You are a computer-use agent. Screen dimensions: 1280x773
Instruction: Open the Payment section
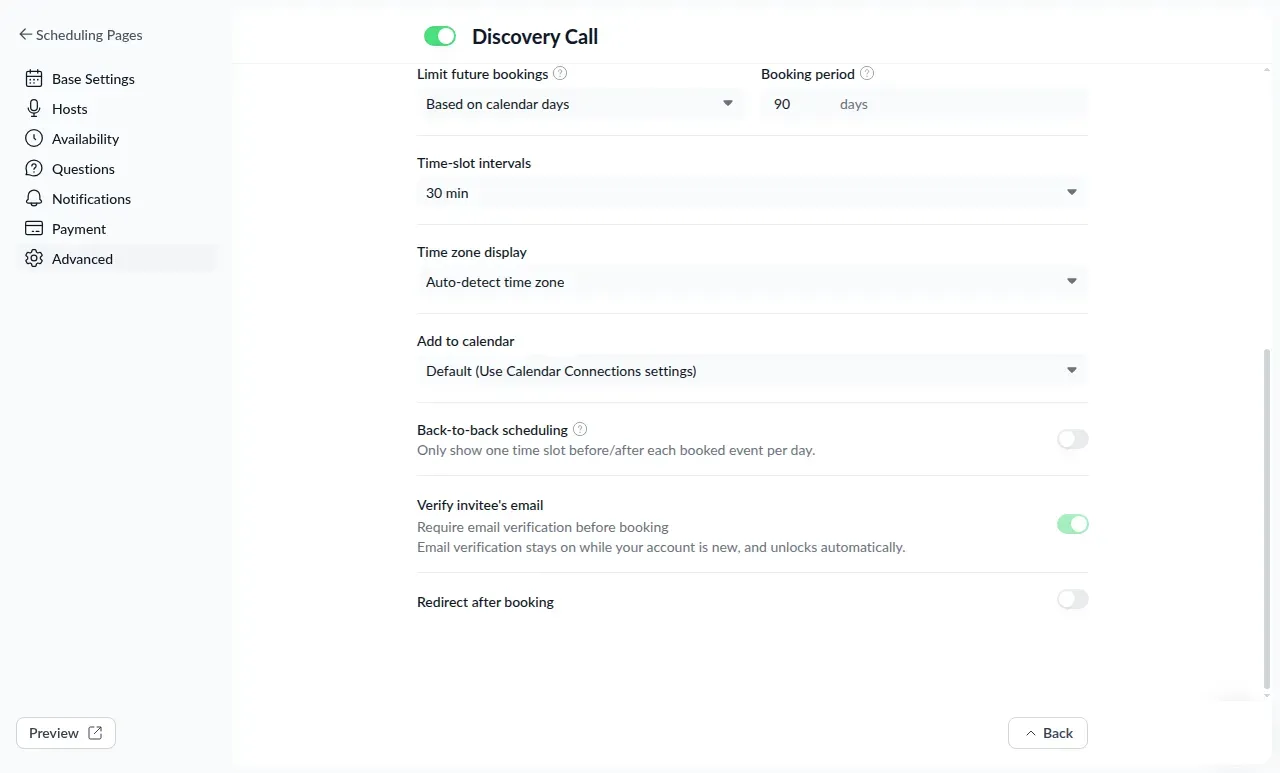(x=117, y=229)
